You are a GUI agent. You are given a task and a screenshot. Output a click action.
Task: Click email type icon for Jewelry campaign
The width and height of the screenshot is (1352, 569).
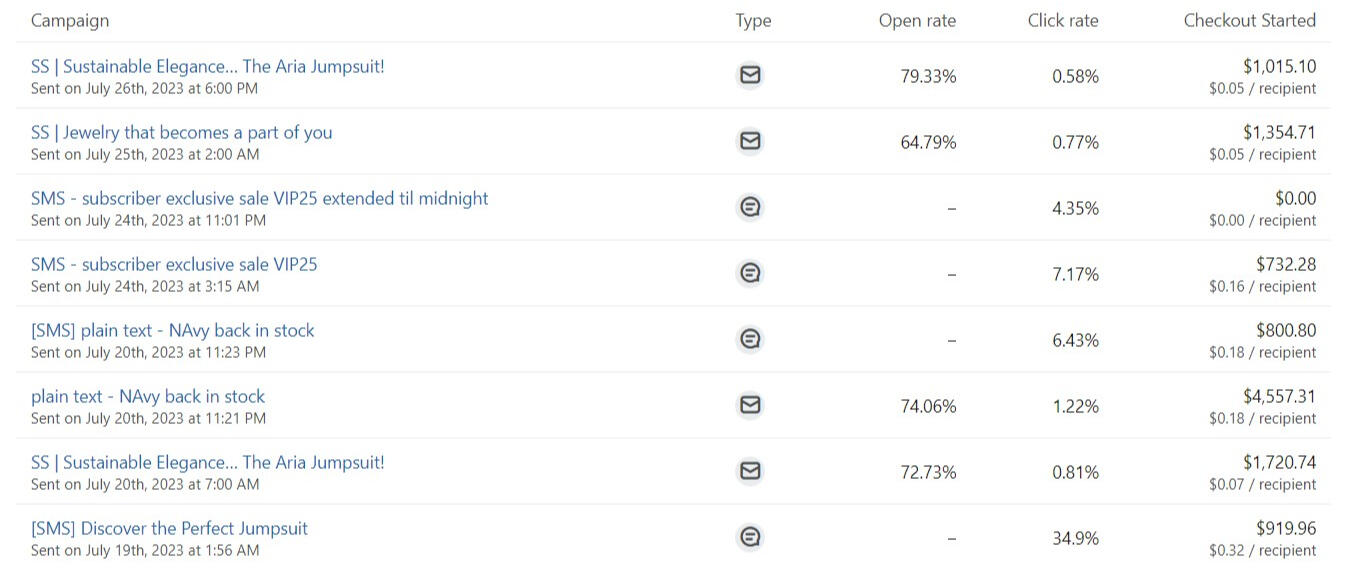point(750,141)
